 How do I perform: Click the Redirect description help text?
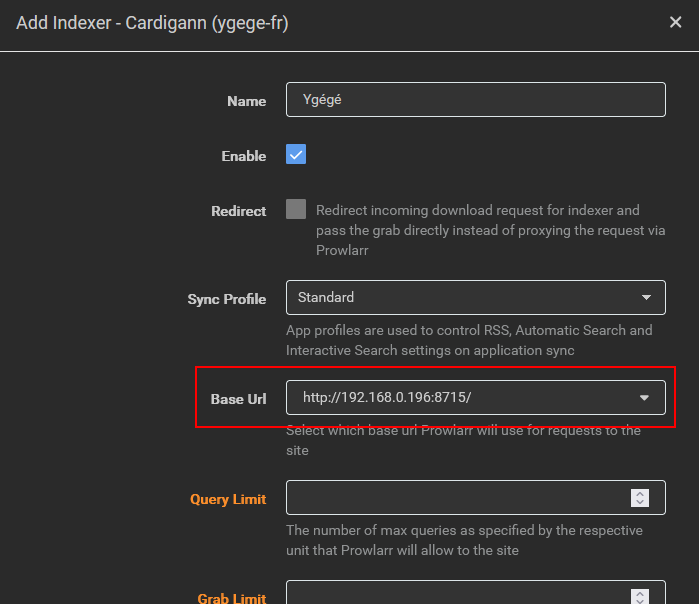477,230
